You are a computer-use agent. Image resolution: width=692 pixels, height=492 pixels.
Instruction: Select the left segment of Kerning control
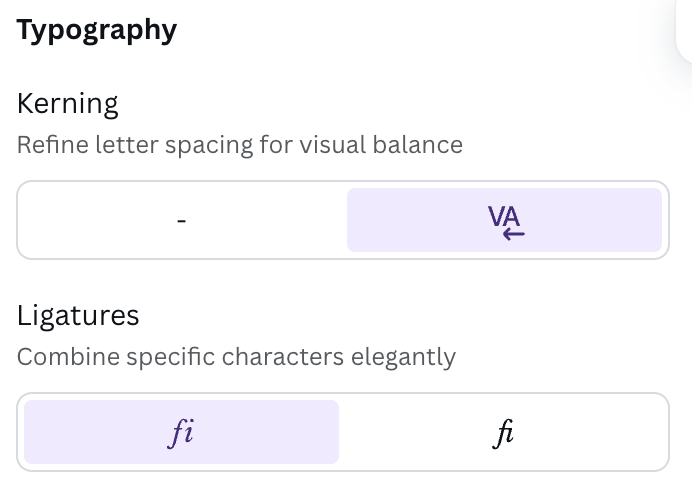(181, 220)
